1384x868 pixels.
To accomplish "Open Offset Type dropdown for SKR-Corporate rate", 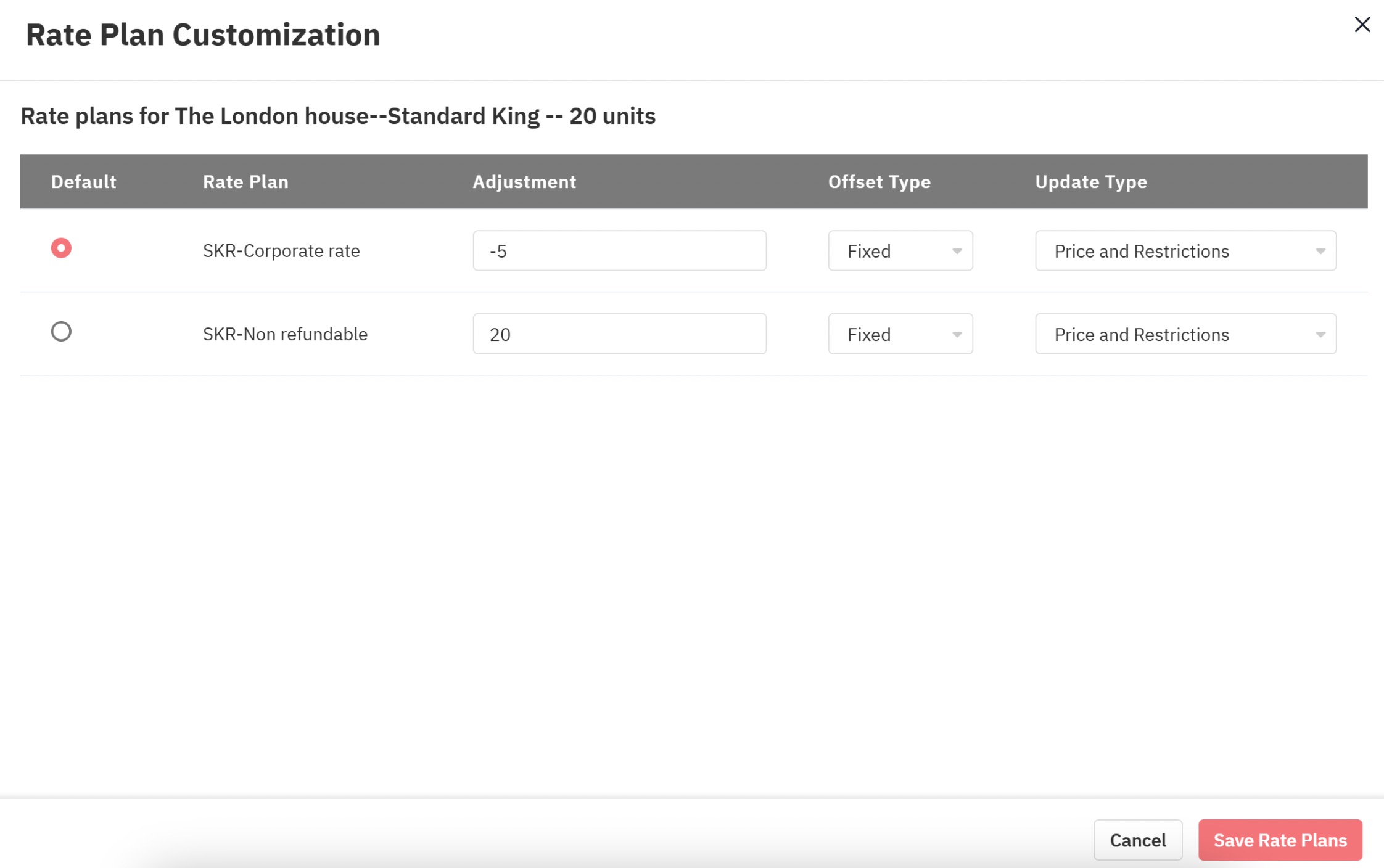I will coord(900,251).
